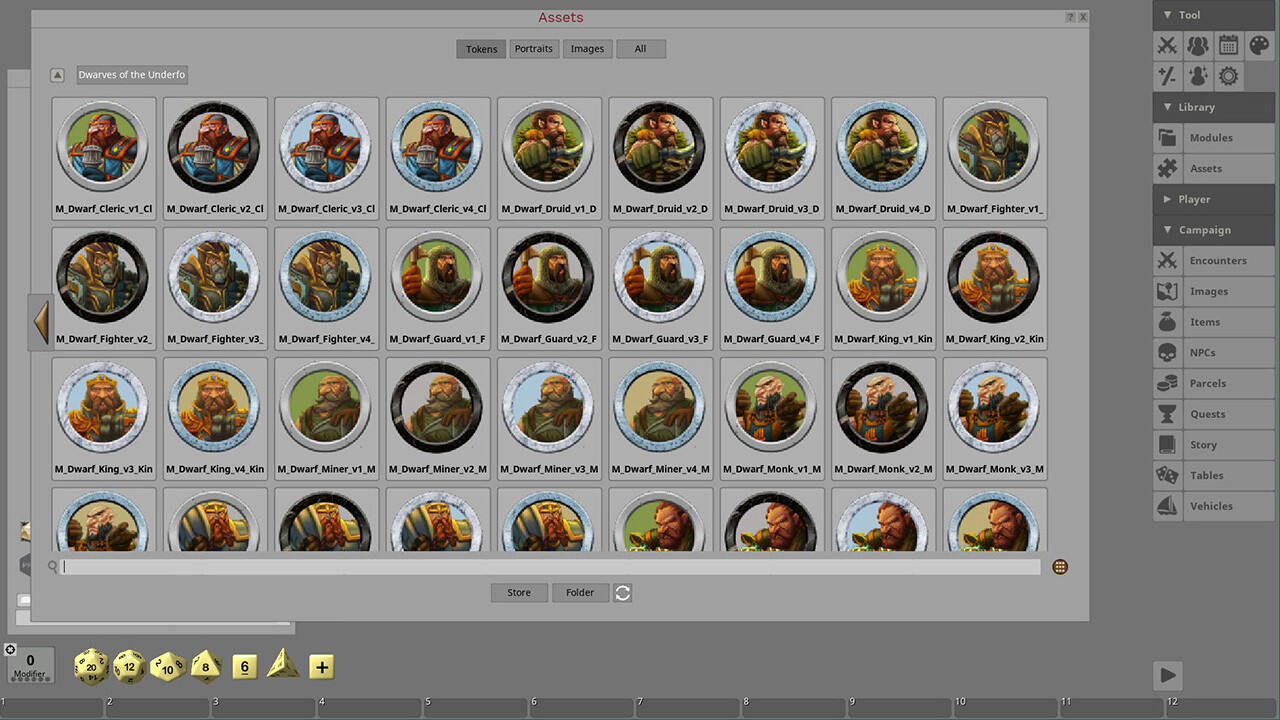Select the M_Dwarf_King_v1 token thumbnail

pyautogui.click(x=883, y=277)
